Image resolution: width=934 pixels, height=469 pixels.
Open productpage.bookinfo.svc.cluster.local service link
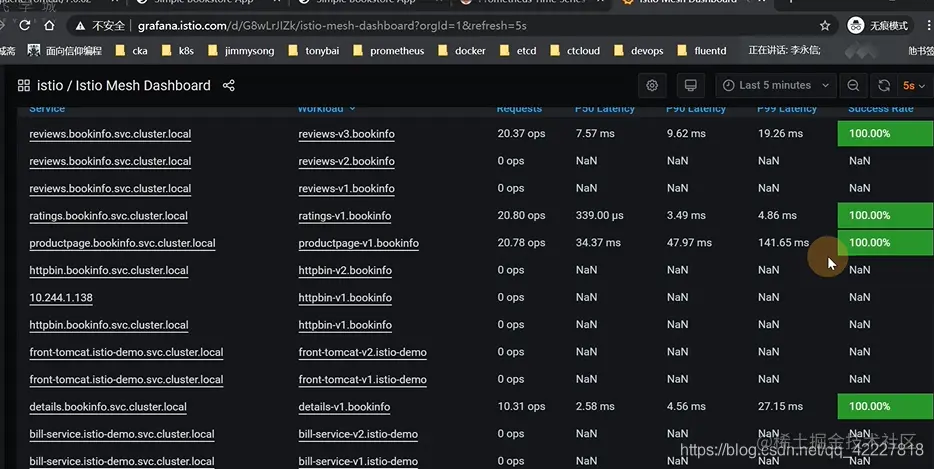122,244
